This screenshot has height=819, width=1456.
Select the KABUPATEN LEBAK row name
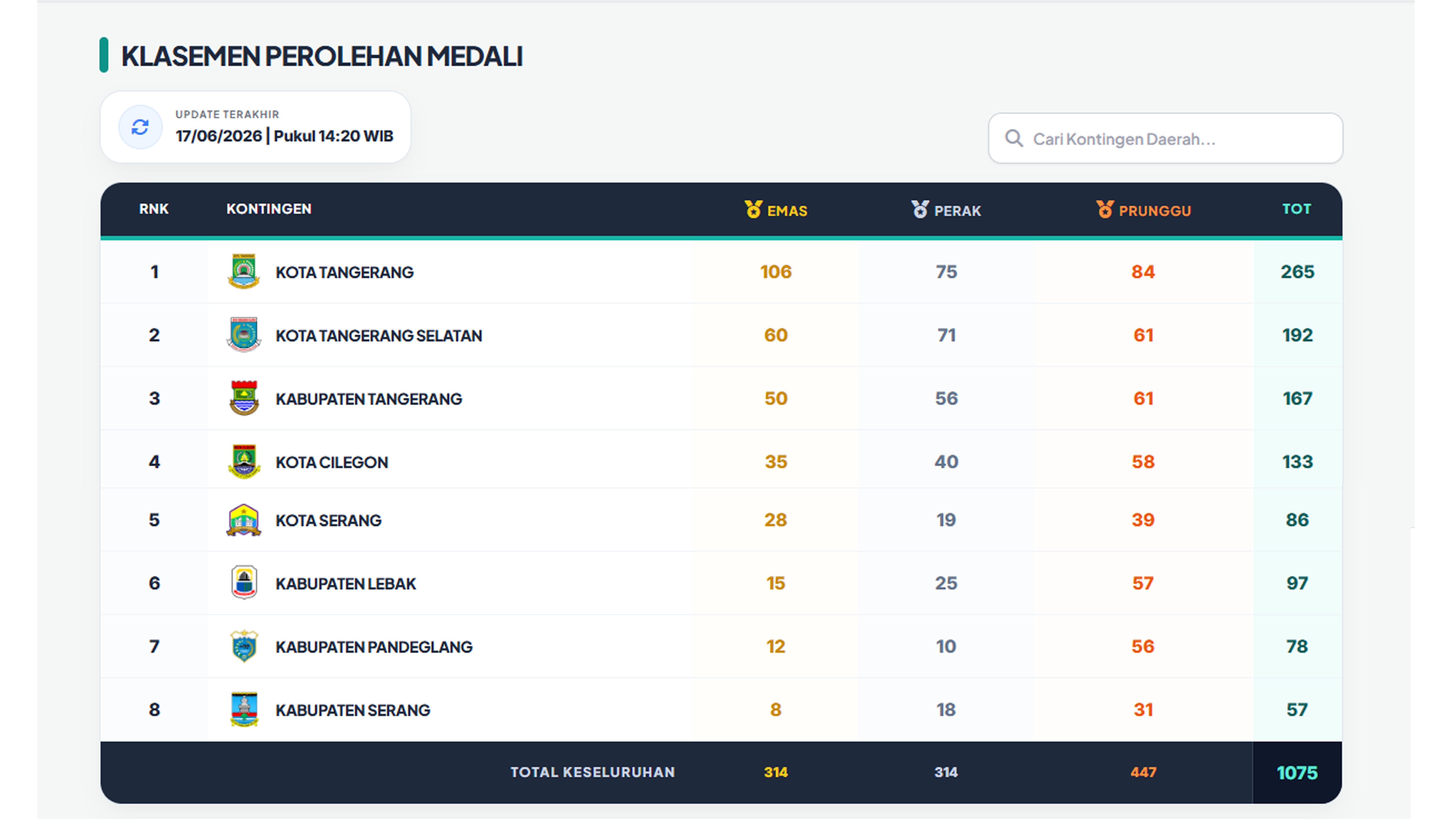click(x=345, y=584)
